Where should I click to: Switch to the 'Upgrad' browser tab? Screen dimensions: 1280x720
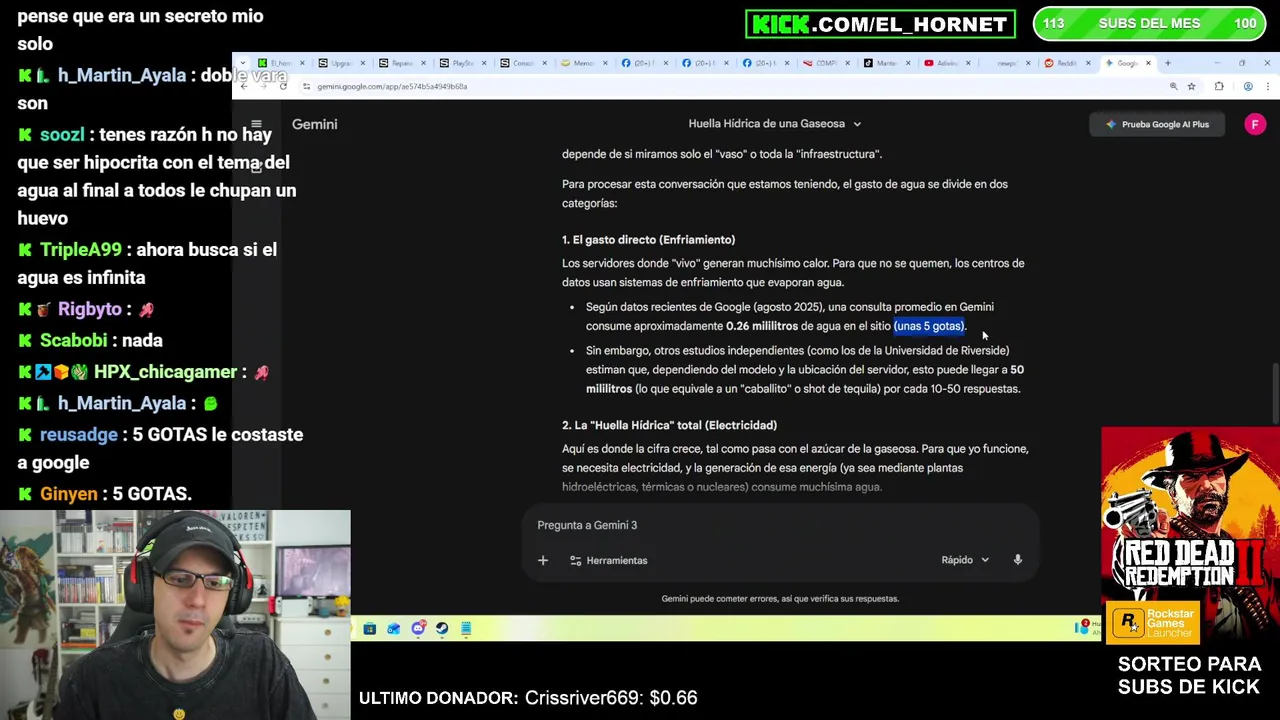pyautogui.click(x=341, y=63)
